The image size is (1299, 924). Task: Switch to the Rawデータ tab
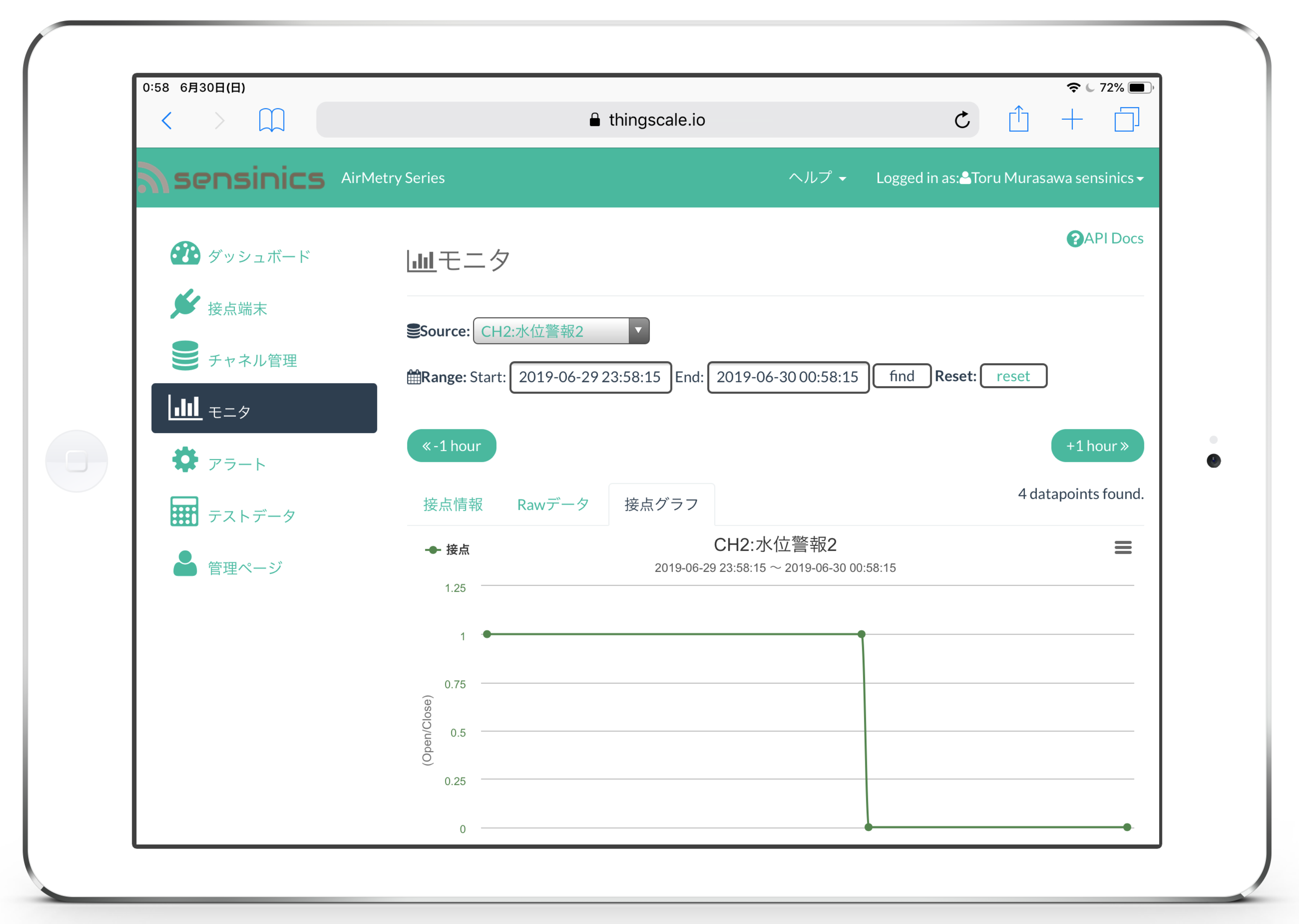click(552, 505)
